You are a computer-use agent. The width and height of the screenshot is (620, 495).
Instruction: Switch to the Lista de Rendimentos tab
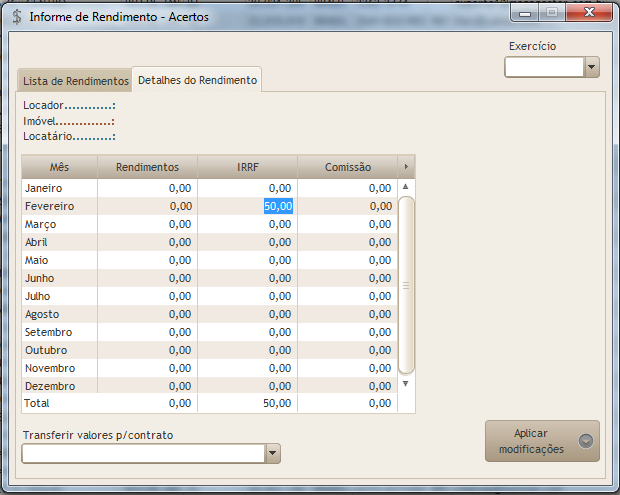76,80
